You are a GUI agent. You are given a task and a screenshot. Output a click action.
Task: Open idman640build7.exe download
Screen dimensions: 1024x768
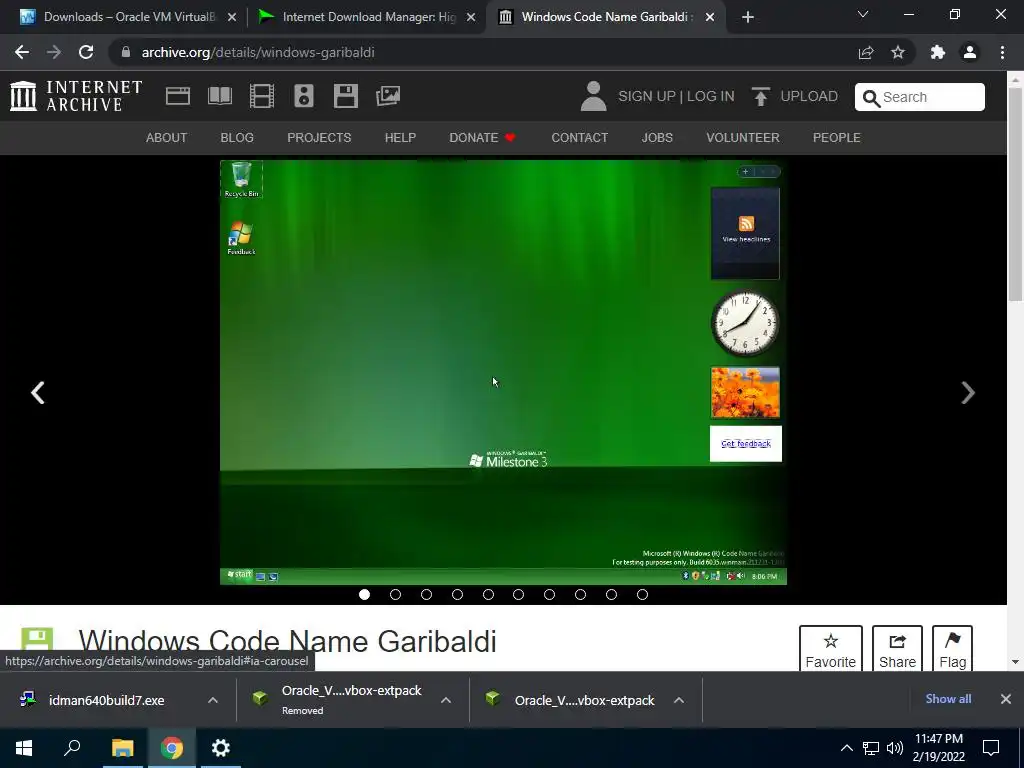pyautogui.click(x=106, y=700)
